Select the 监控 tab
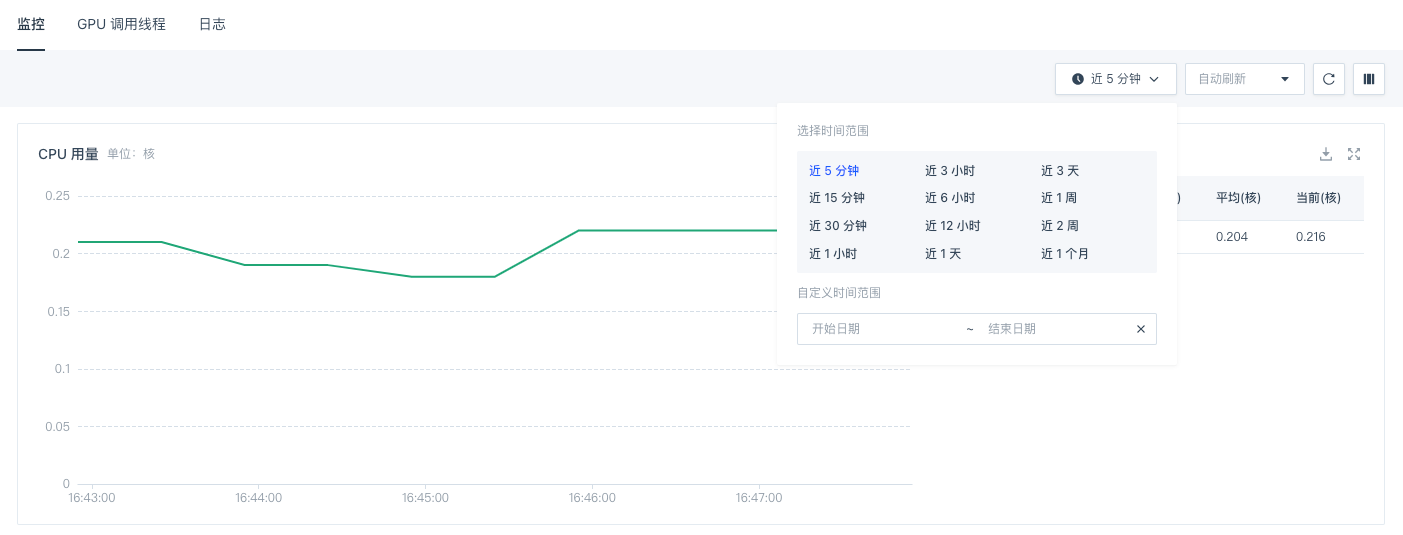Image resolution: width=1403 pixels, height=535 pixels. point(31,24)
